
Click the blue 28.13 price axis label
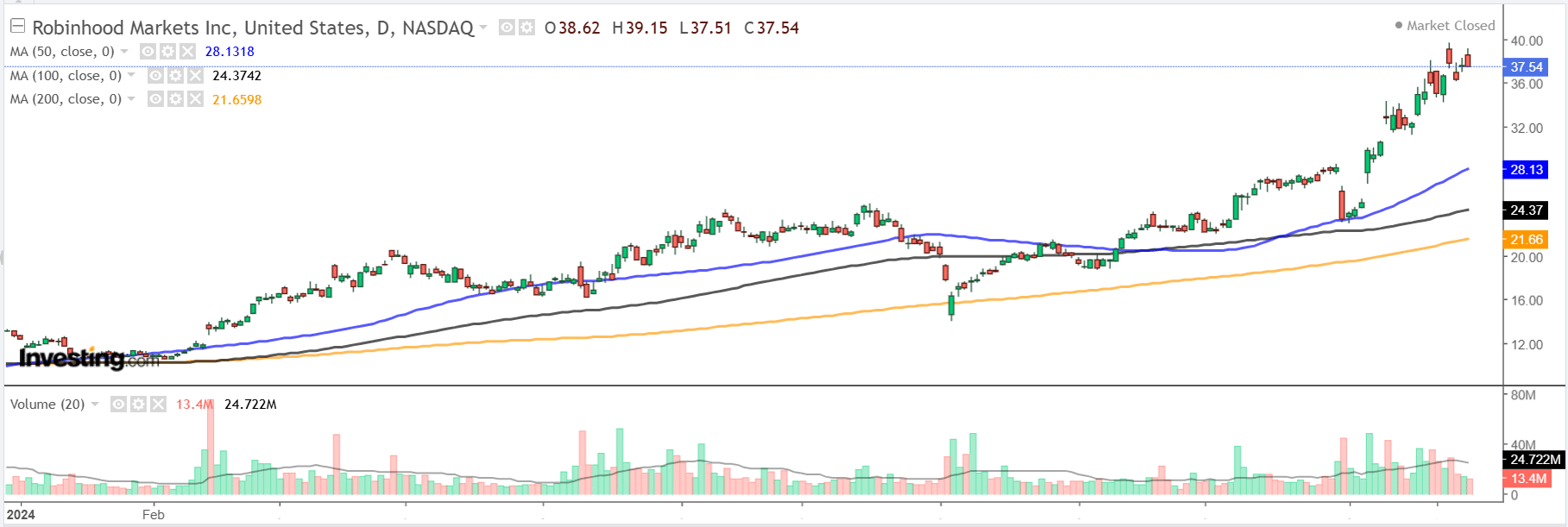[x=1527, y=170]
